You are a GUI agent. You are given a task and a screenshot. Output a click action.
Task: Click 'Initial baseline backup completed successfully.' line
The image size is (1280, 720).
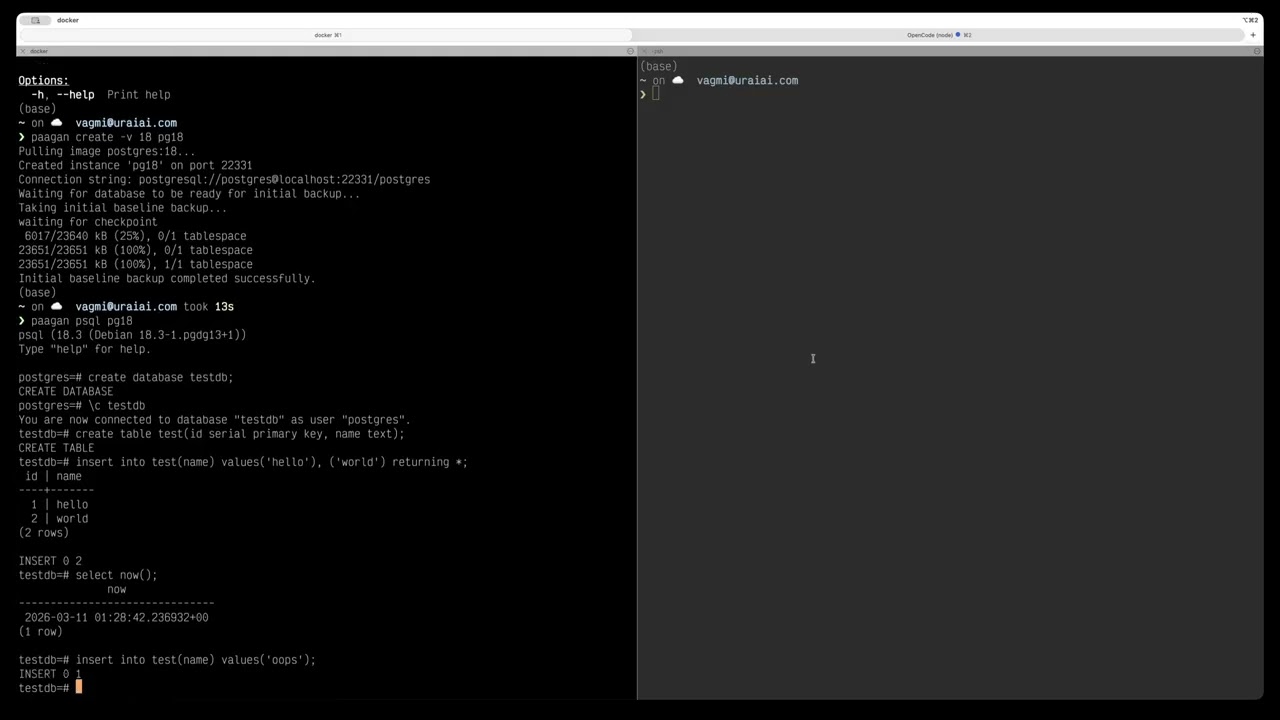pyautogui.click(x=167, y=278)
